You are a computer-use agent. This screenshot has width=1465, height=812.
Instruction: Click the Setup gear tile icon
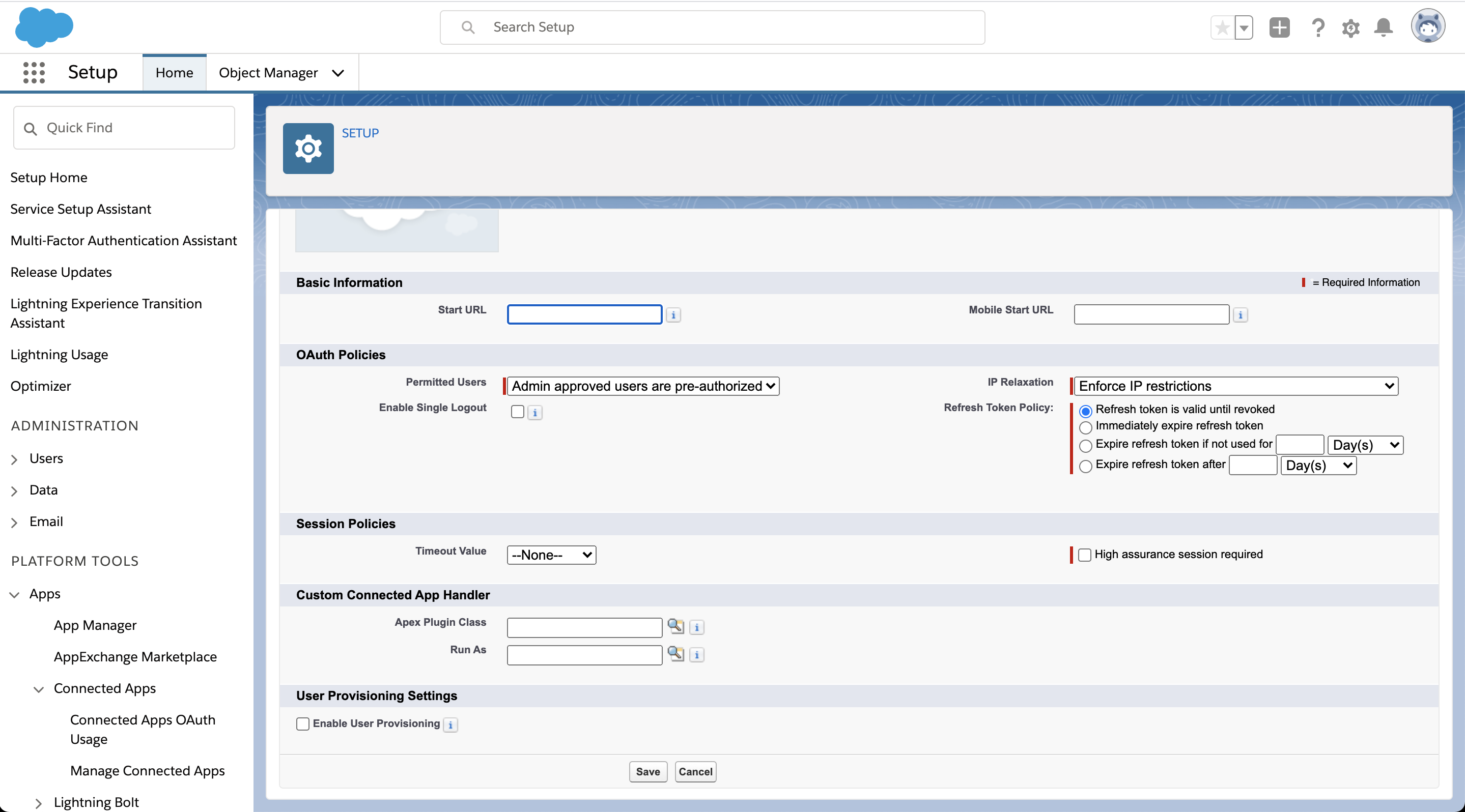308,149
